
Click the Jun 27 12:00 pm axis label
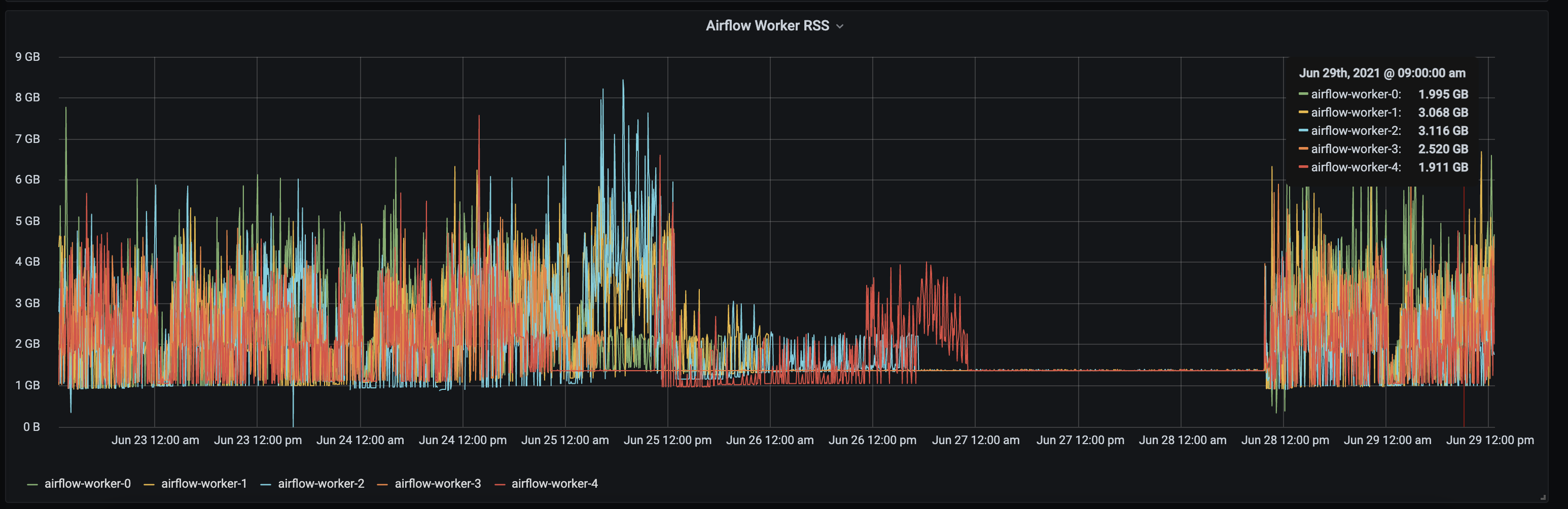click(1081, 440)
